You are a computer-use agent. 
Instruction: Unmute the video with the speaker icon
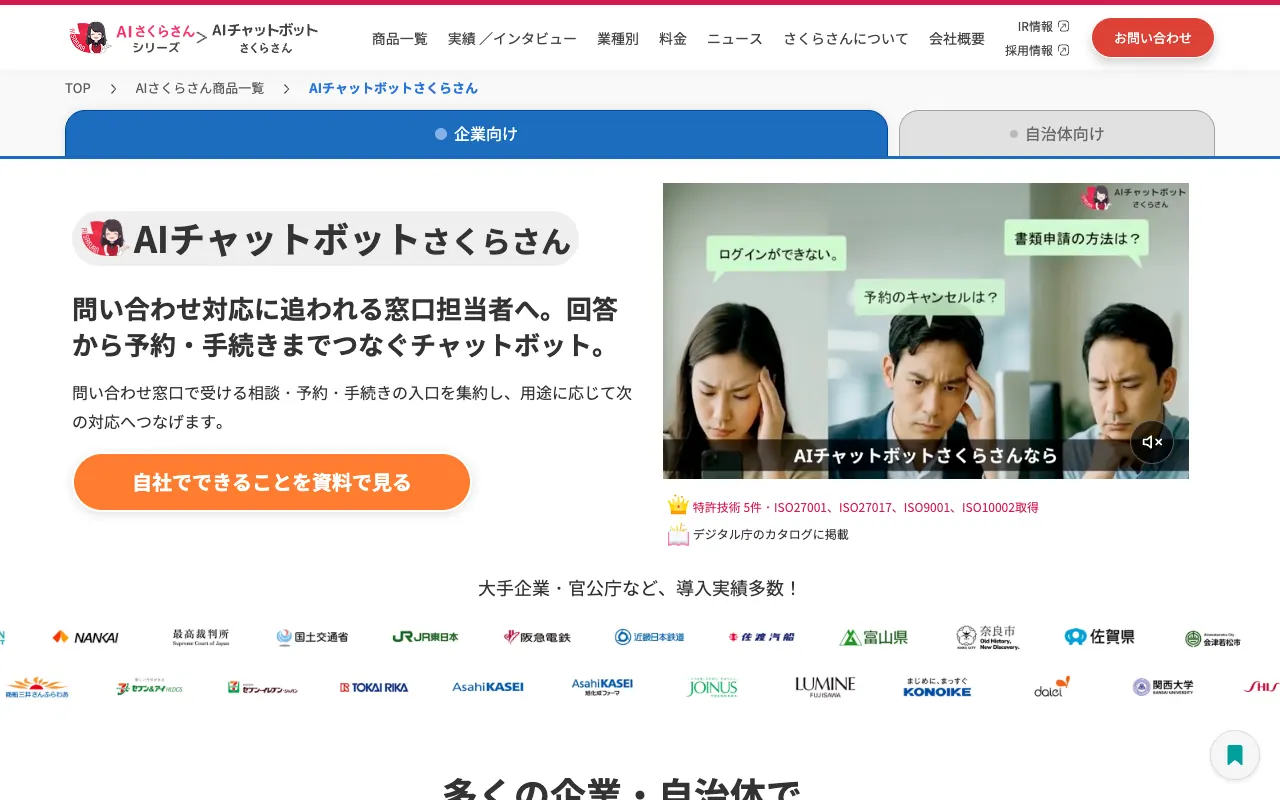(x=1152, y=442)
